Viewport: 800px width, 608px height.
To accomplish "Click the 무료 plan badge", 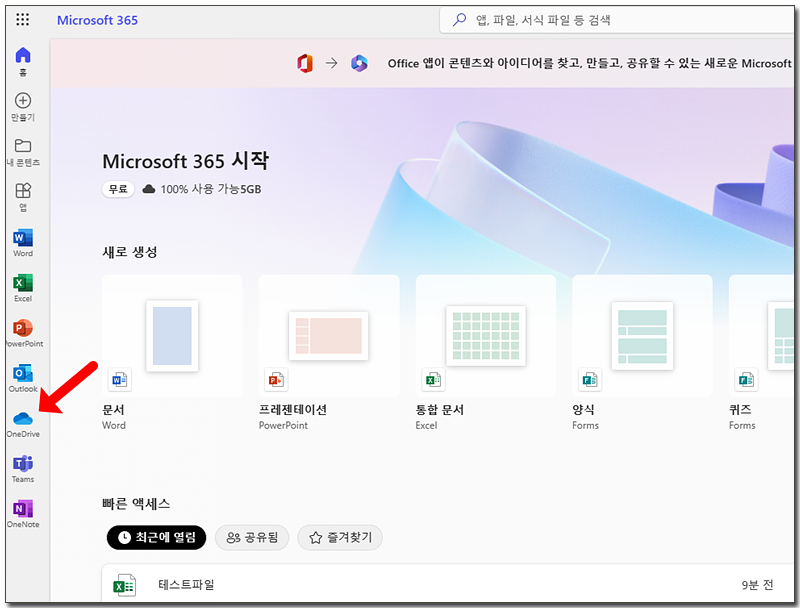I will (118, 189).
